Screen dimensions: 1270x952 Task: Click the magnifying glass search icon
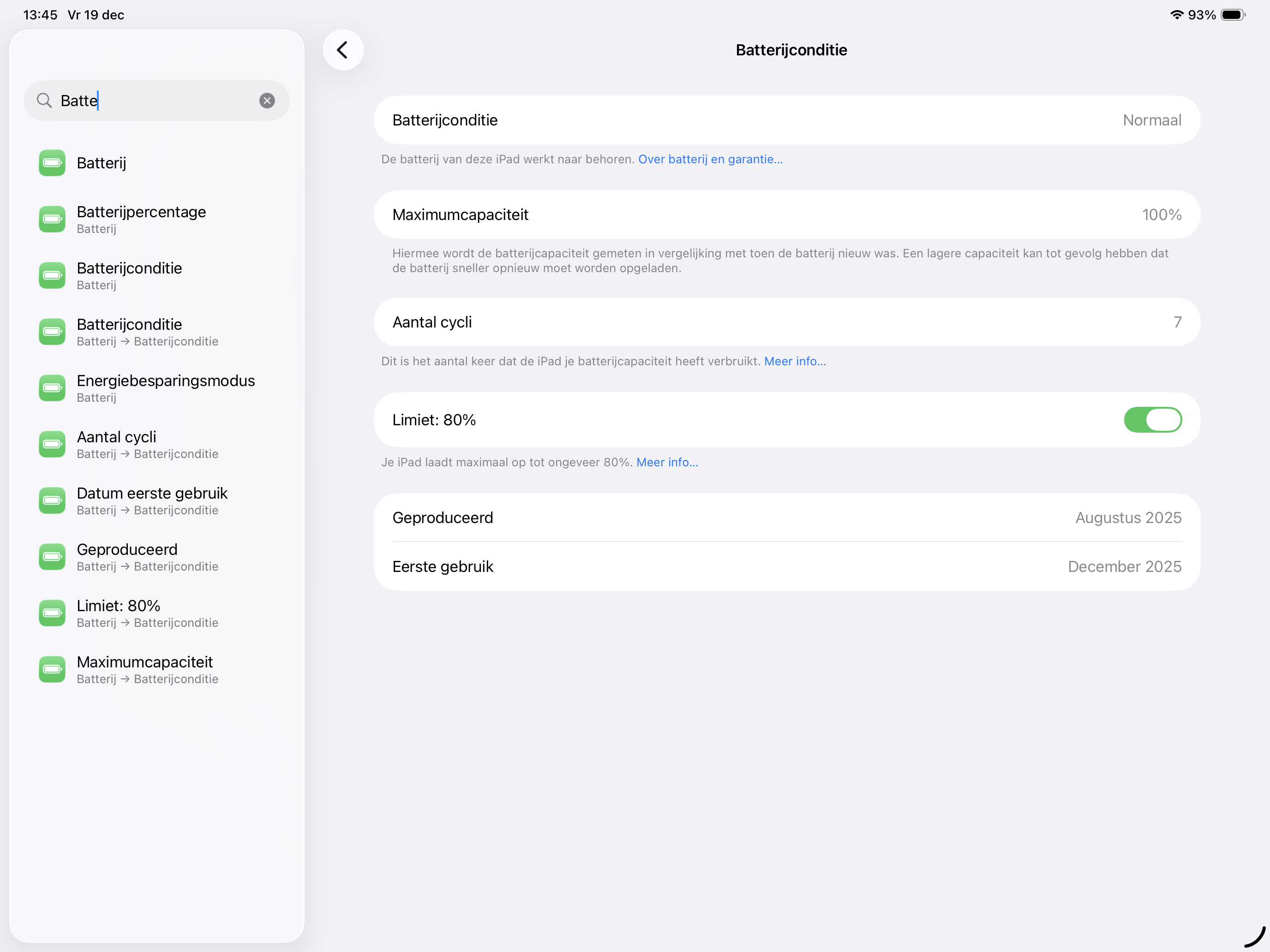pyautogui.click(x=44, y=101)
